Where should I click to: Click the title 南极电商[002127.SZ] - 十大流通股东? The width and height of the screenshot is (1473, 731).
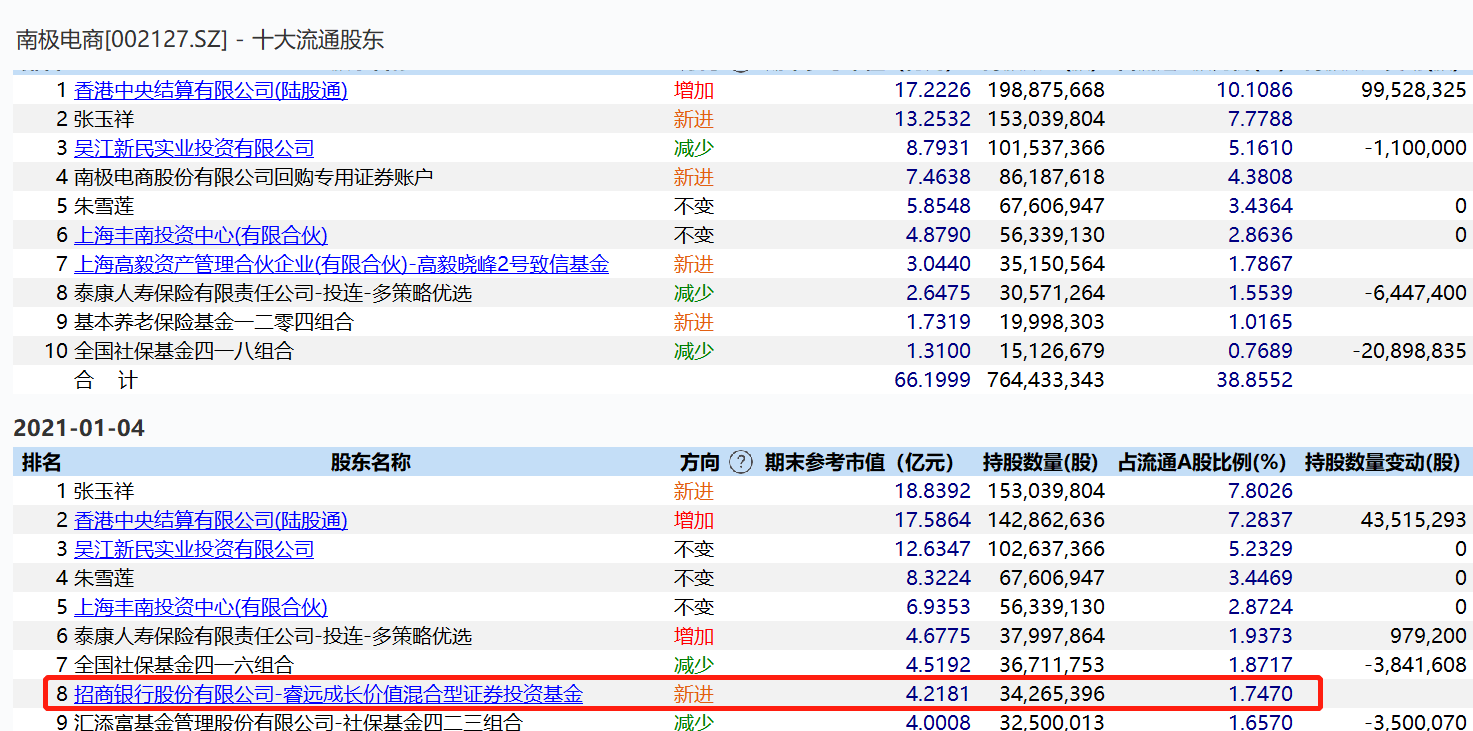pos(200,40)
